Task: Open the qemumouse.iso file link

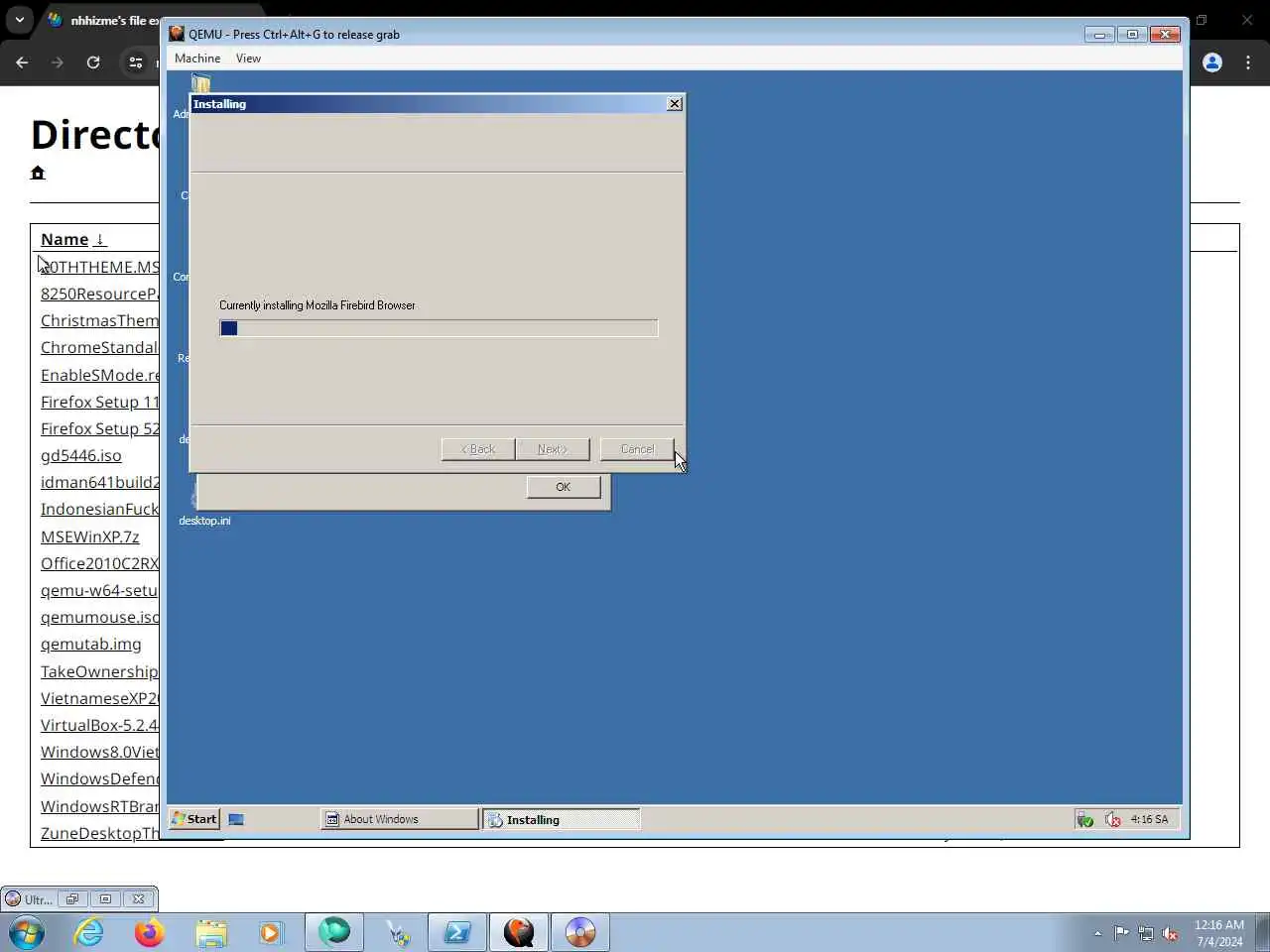Action: click(x=99, y=617)
